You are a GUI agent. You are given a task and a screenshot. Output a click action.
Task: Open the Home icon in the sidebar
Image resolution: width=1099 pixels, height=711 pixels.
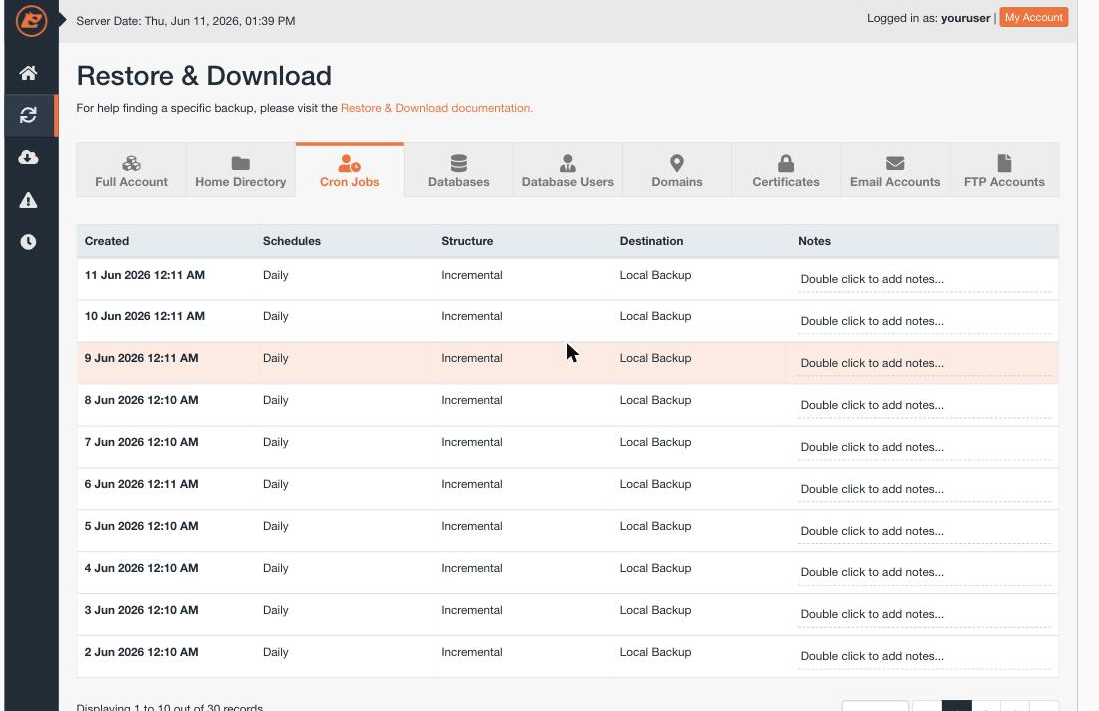pos(28,73)
